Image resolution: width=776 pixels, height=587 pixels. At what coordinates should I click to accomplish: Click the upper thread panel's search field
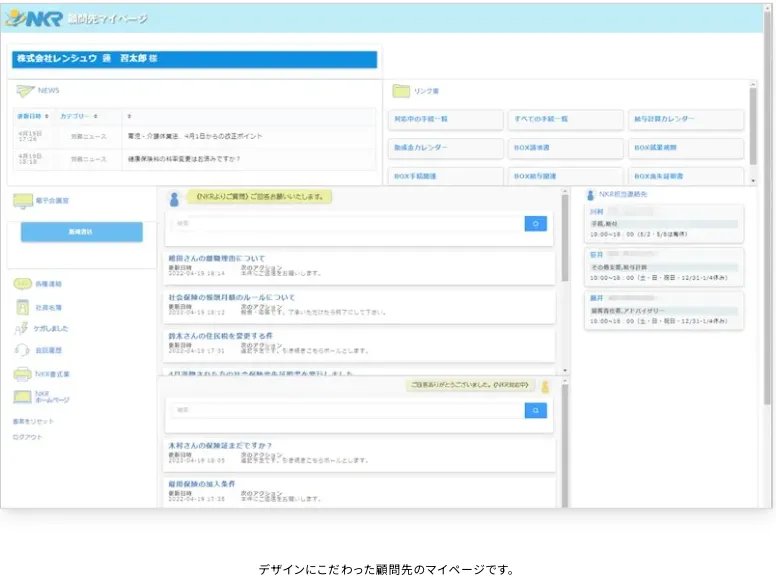tap(348, 224)
